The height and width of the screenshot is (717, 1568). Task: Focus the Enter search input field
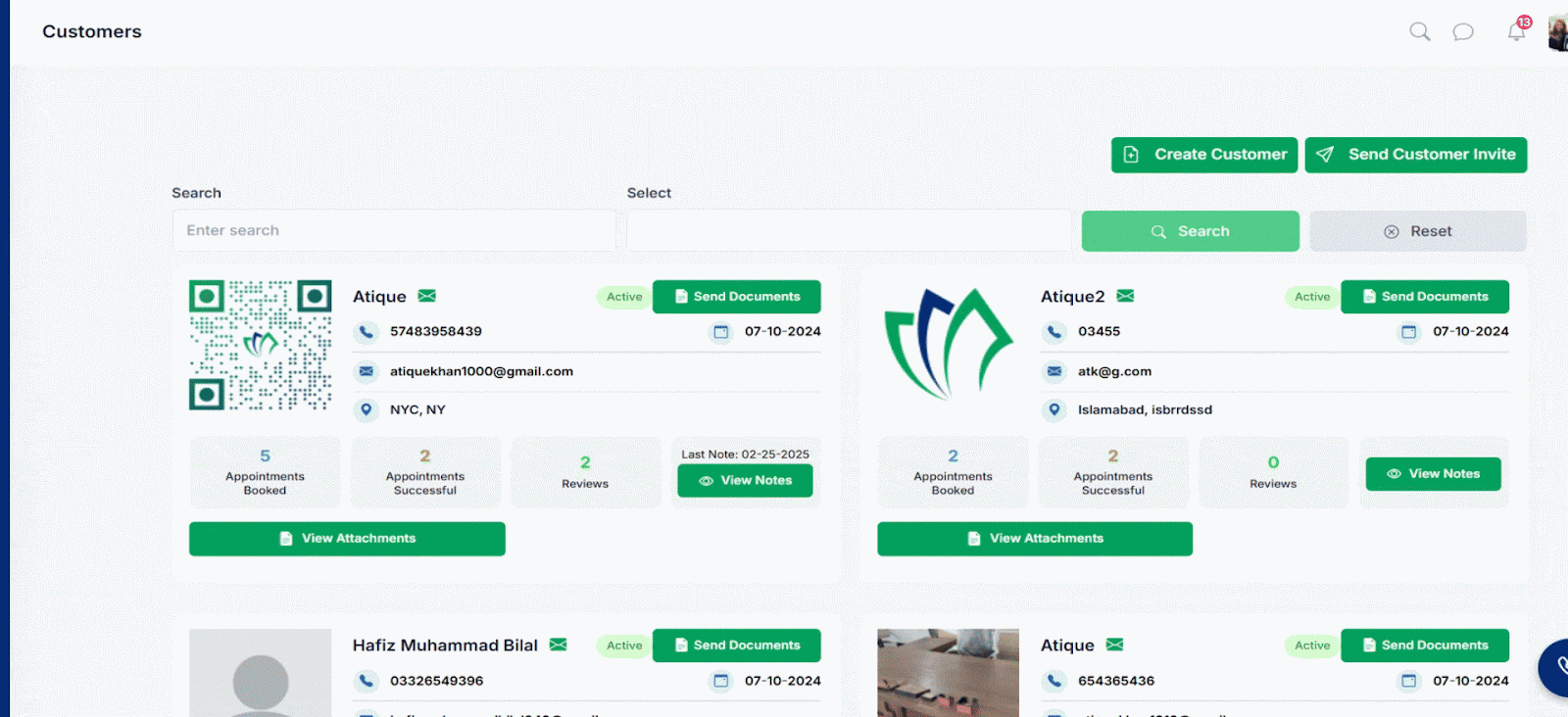(394, 230)
